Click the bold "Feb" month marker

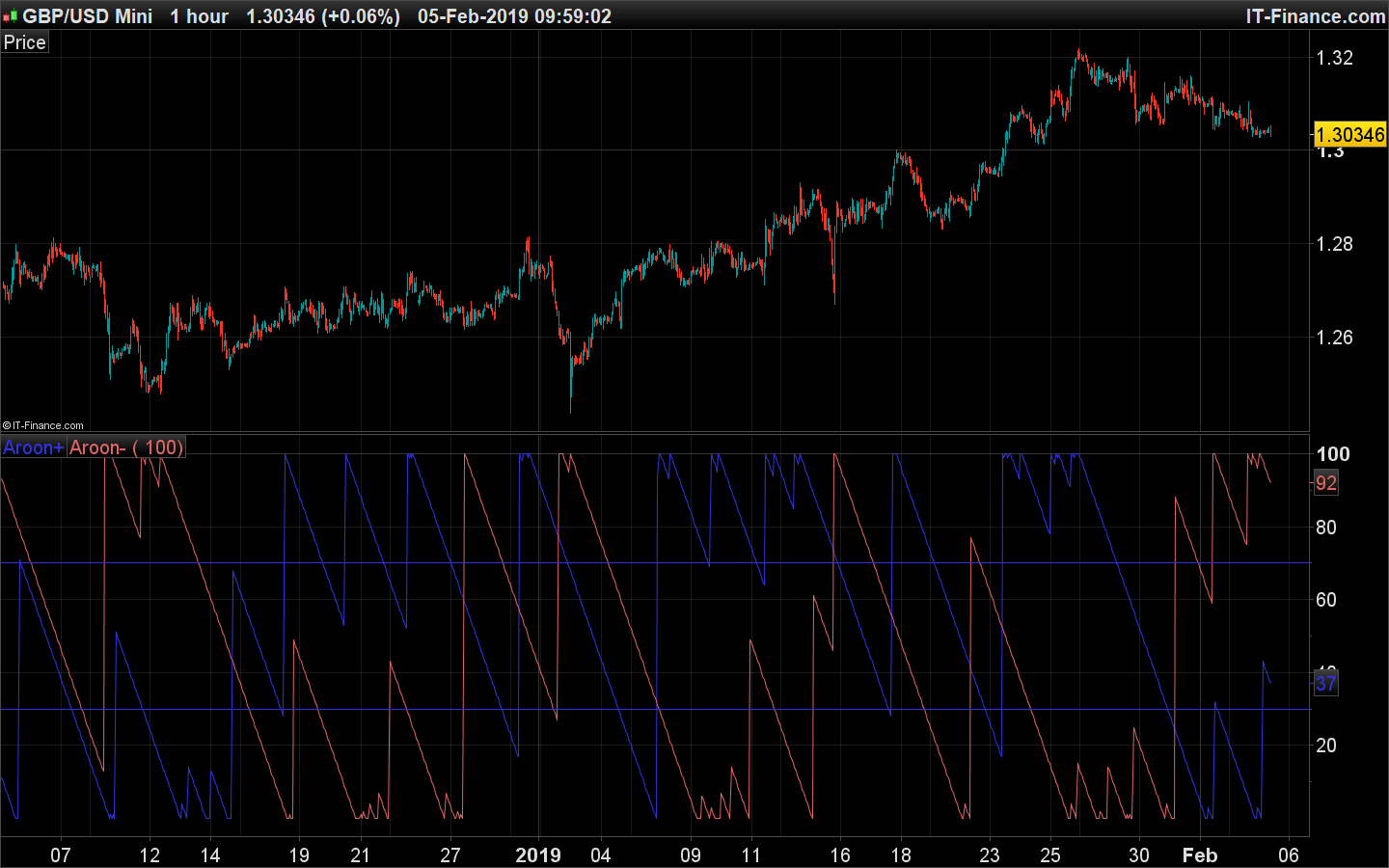pos(1200,855)
